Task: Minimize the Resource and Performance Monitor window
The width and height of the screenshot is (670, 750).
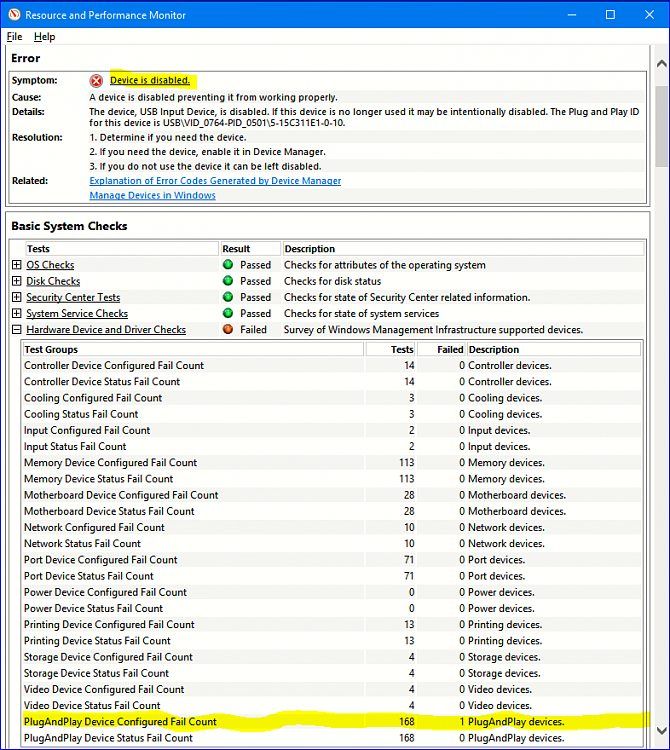Action: (571, 15)
